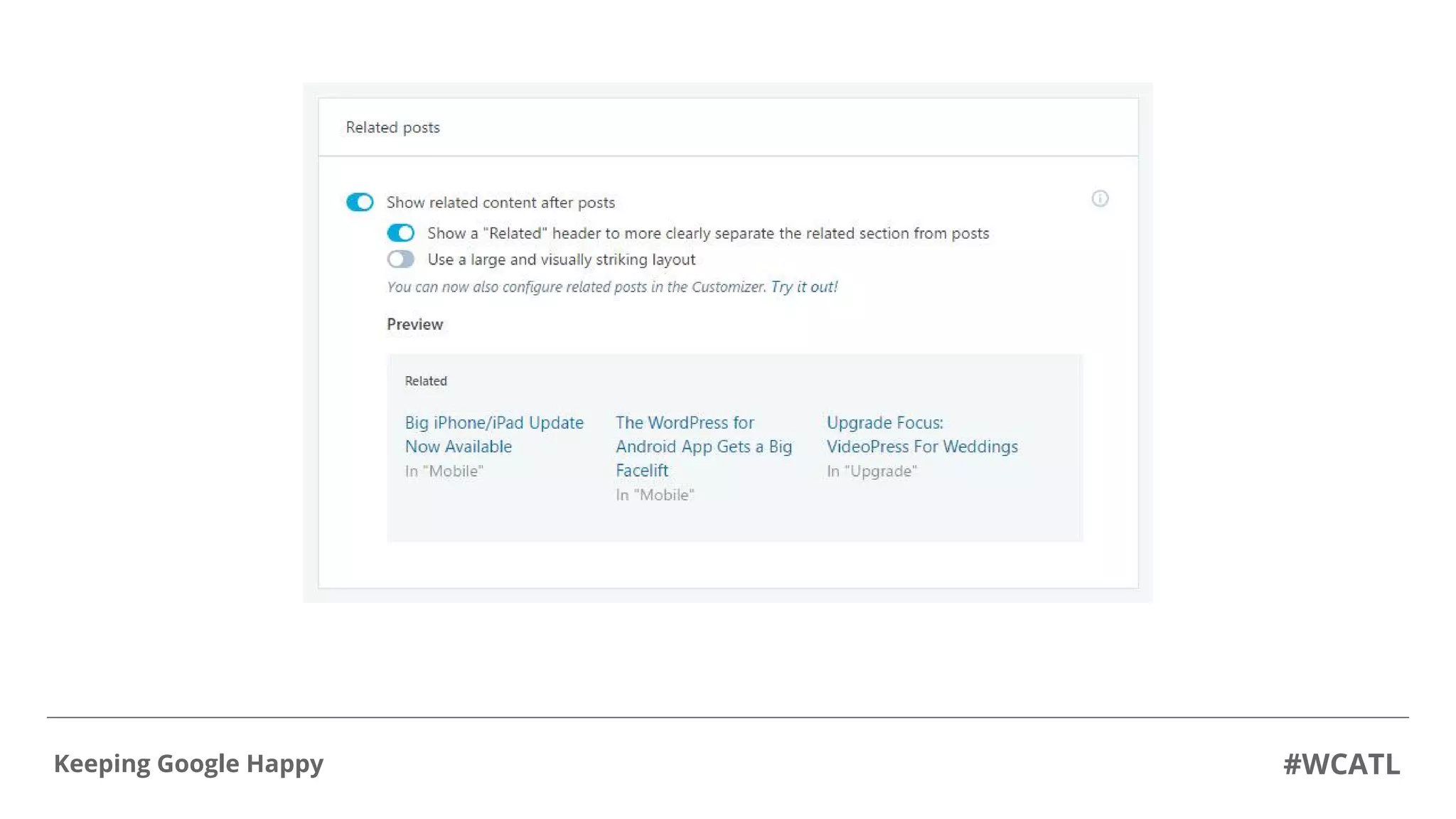
Task: Click the Preview heading
Action: tap(414, 325)
